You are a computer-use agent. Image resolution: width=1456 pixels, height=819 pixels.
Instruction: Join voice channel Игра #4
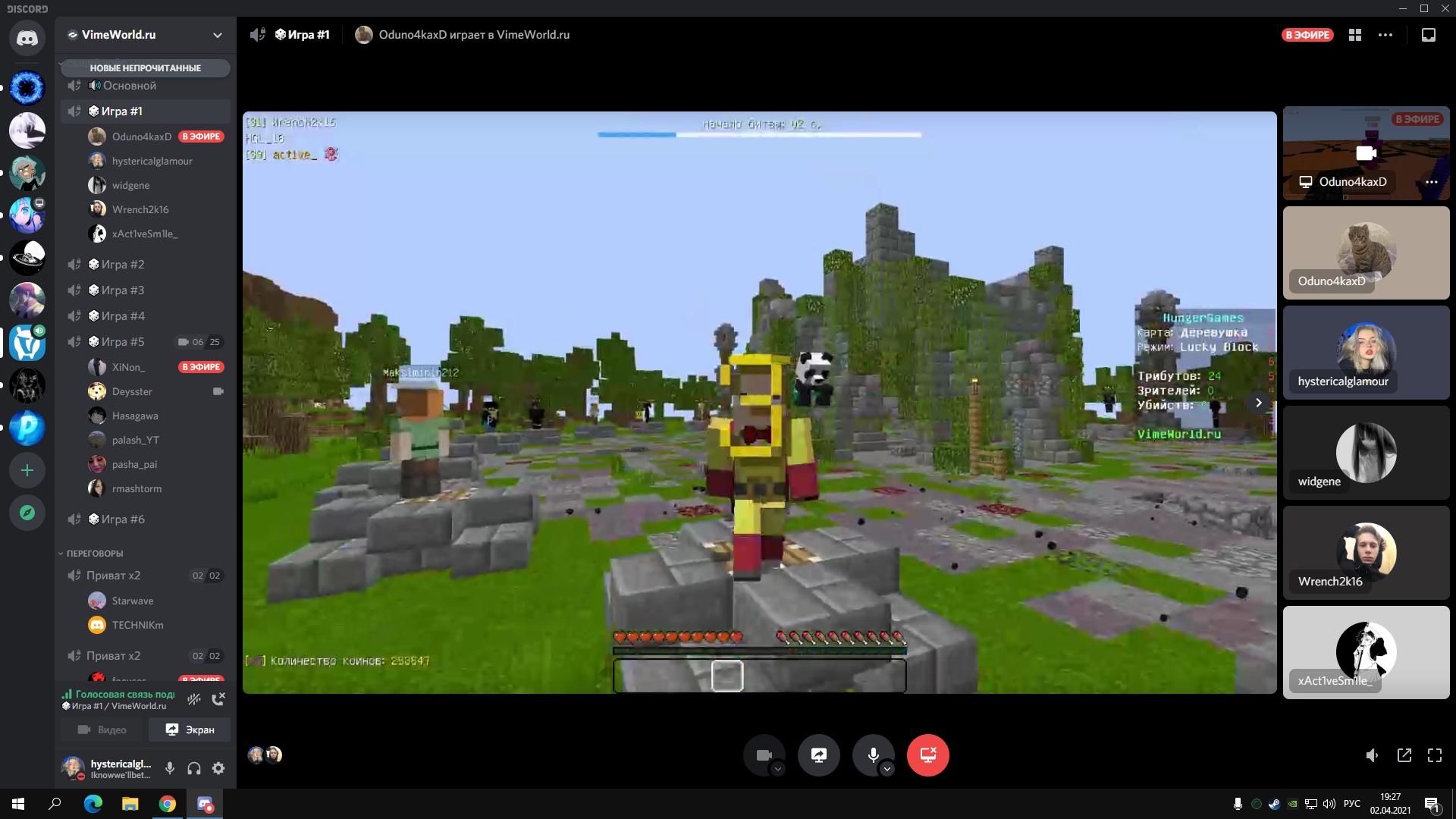pyautogui.click(x=146, y=316)
